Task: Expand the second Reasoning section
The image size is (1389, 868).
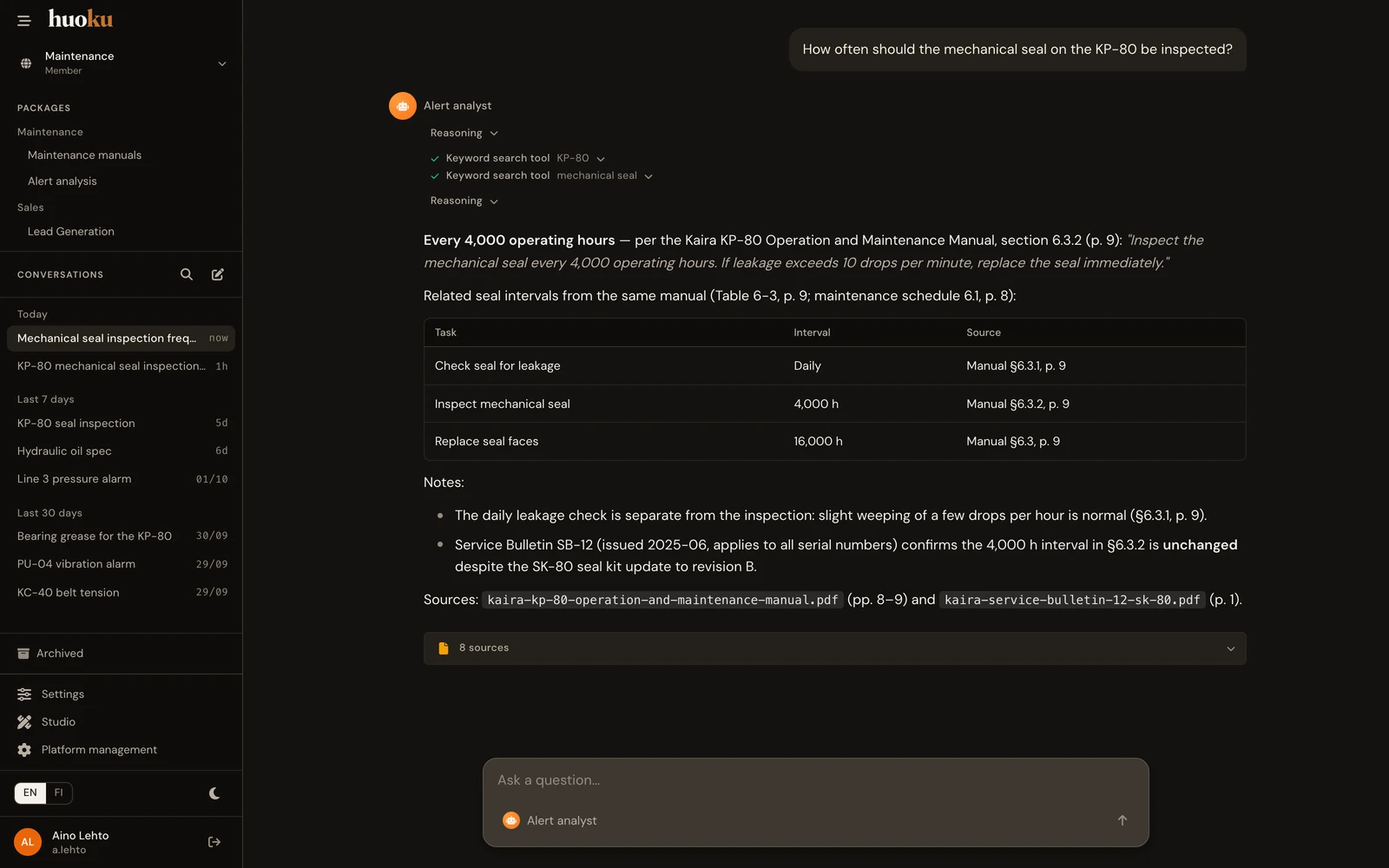Action: coord(464,201)
